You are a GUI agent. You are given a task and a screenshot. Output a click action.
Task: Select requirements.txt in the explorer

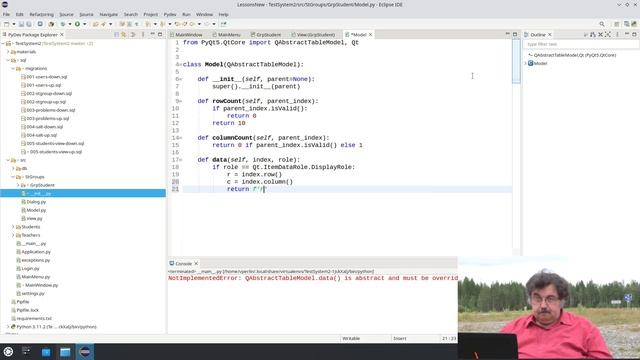34,318
